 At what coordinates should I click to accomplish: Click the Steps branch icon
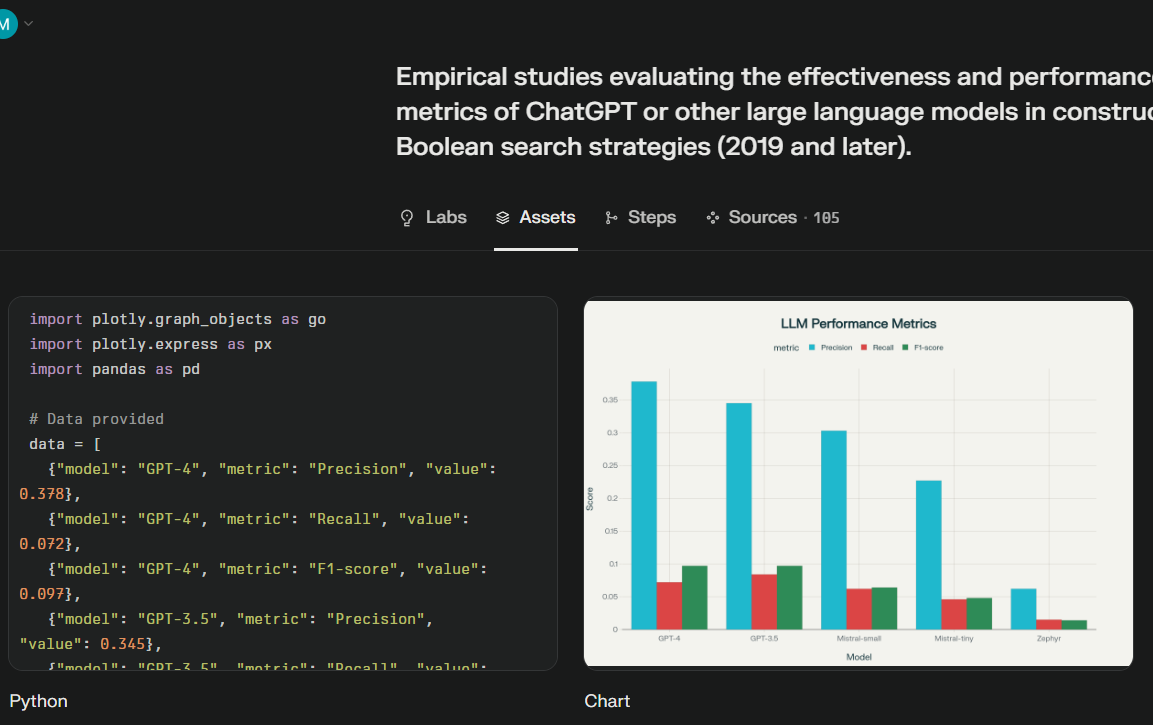click(611, 218)
